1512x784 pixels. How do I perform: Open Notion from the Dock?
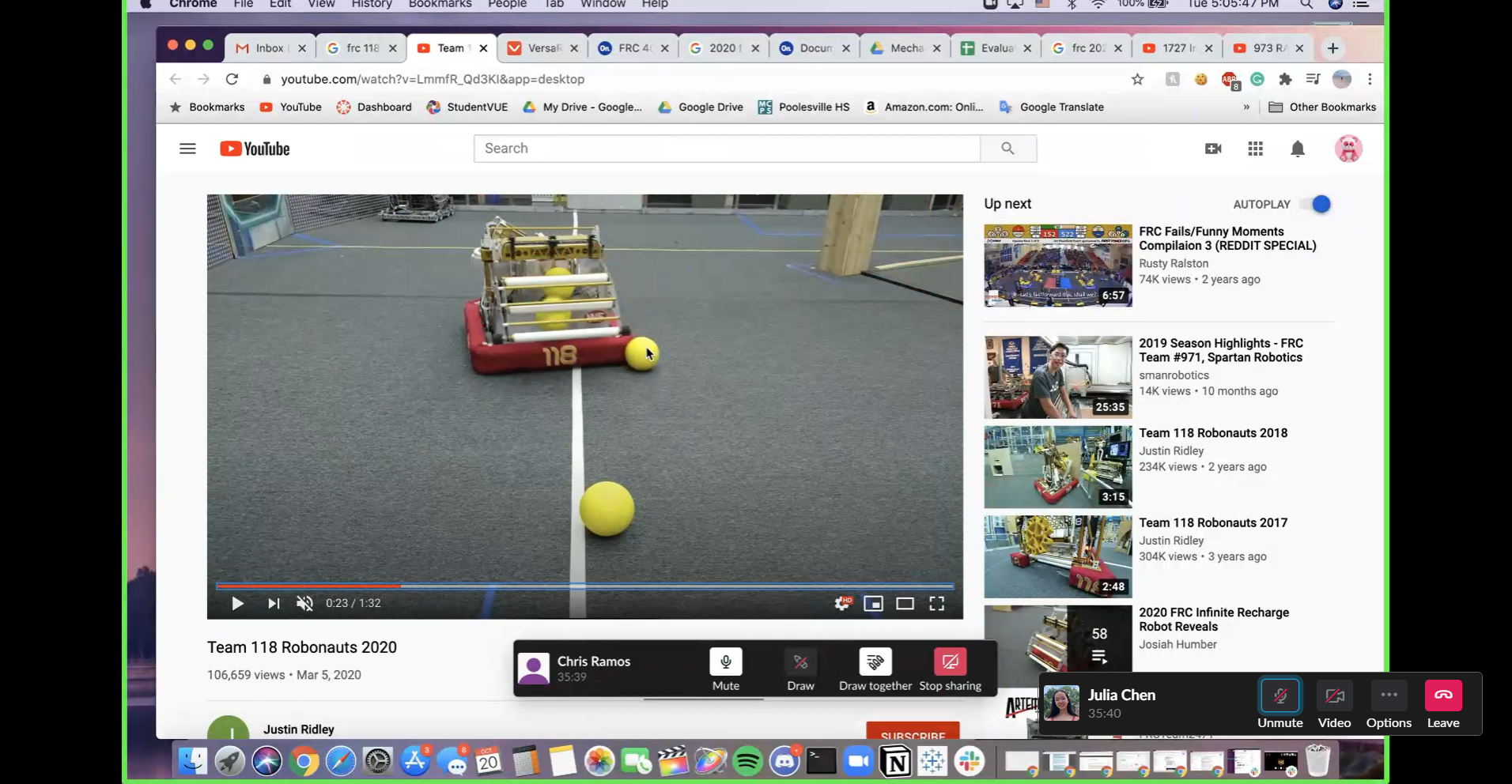(x=895, y=762)
